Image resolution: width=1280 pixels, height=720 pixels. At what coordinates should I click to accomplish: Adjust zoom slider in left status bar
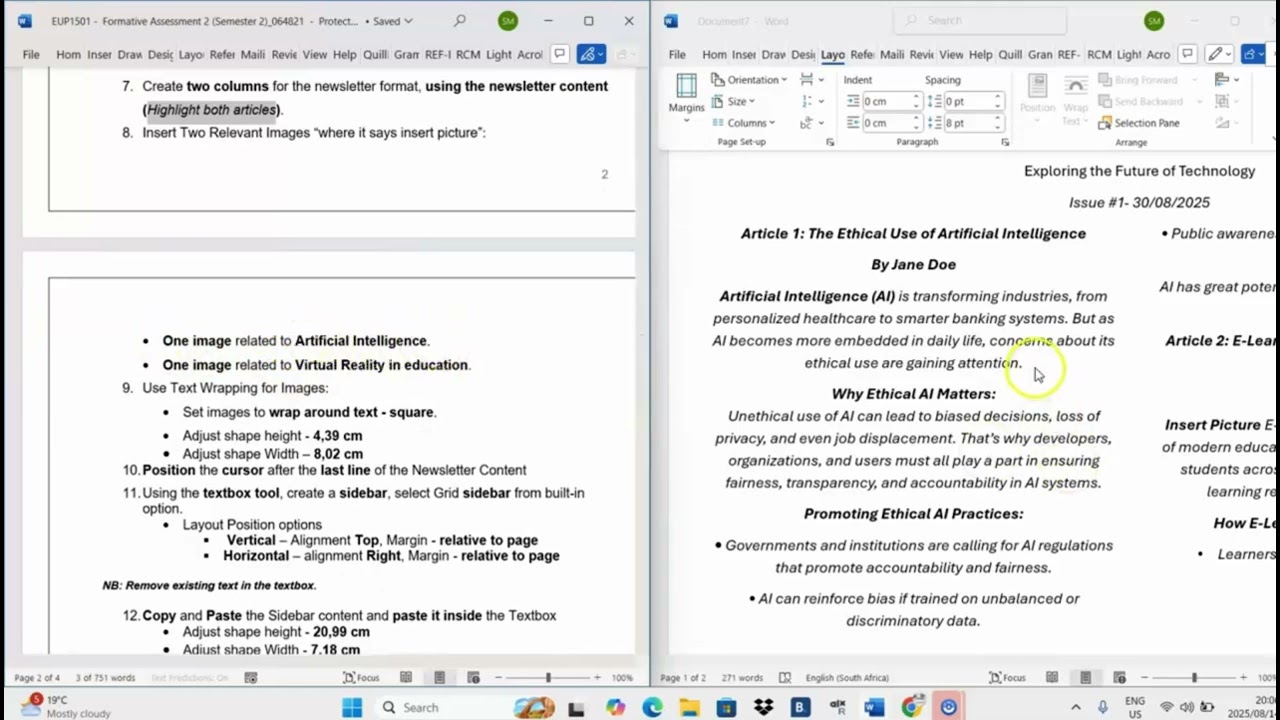pos(547,677)
